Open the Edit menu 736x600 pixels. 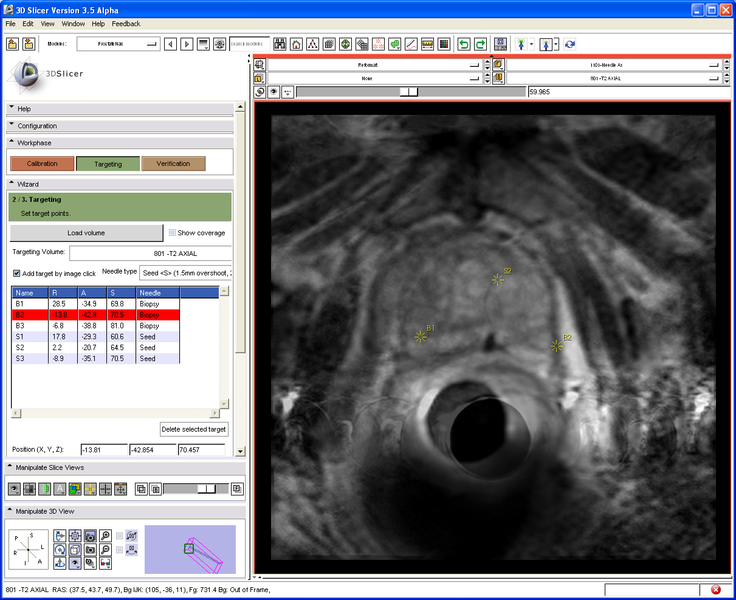28,23
